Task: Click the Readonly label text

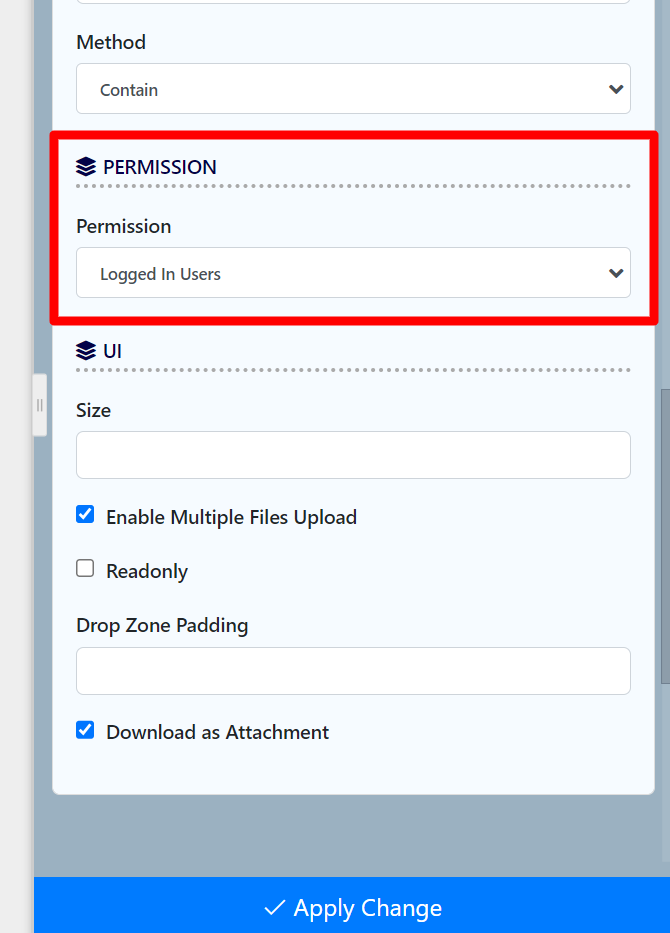Action: 147,571
